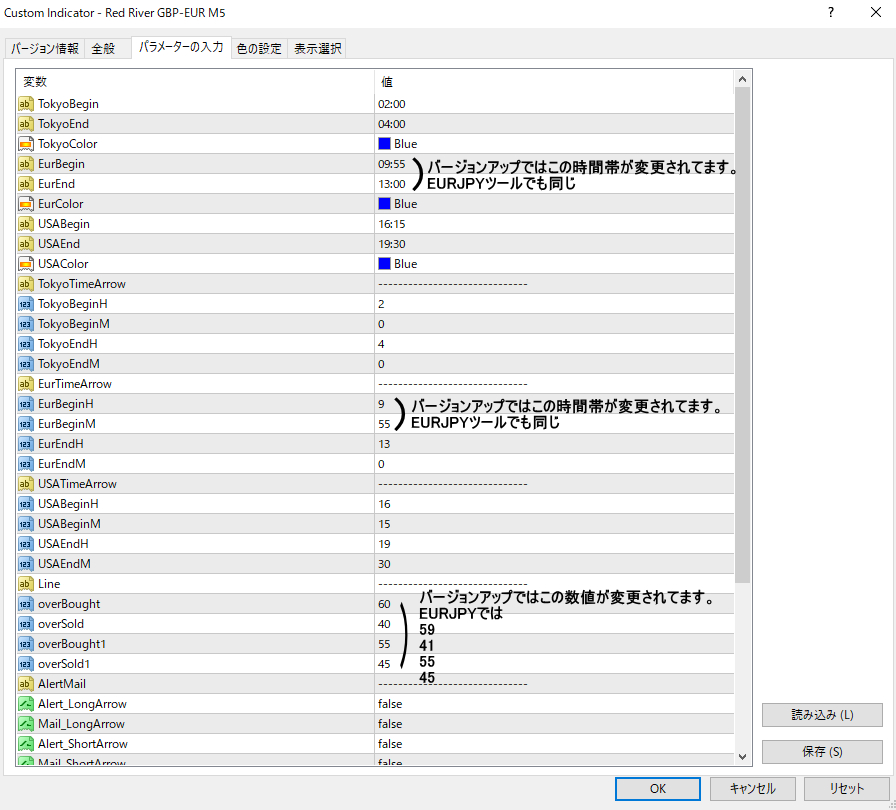Image resolution: width=896 pixels, height=810 pixels.
Task: Click the string icon beside TokyoBegin
Action: (26, 104)
